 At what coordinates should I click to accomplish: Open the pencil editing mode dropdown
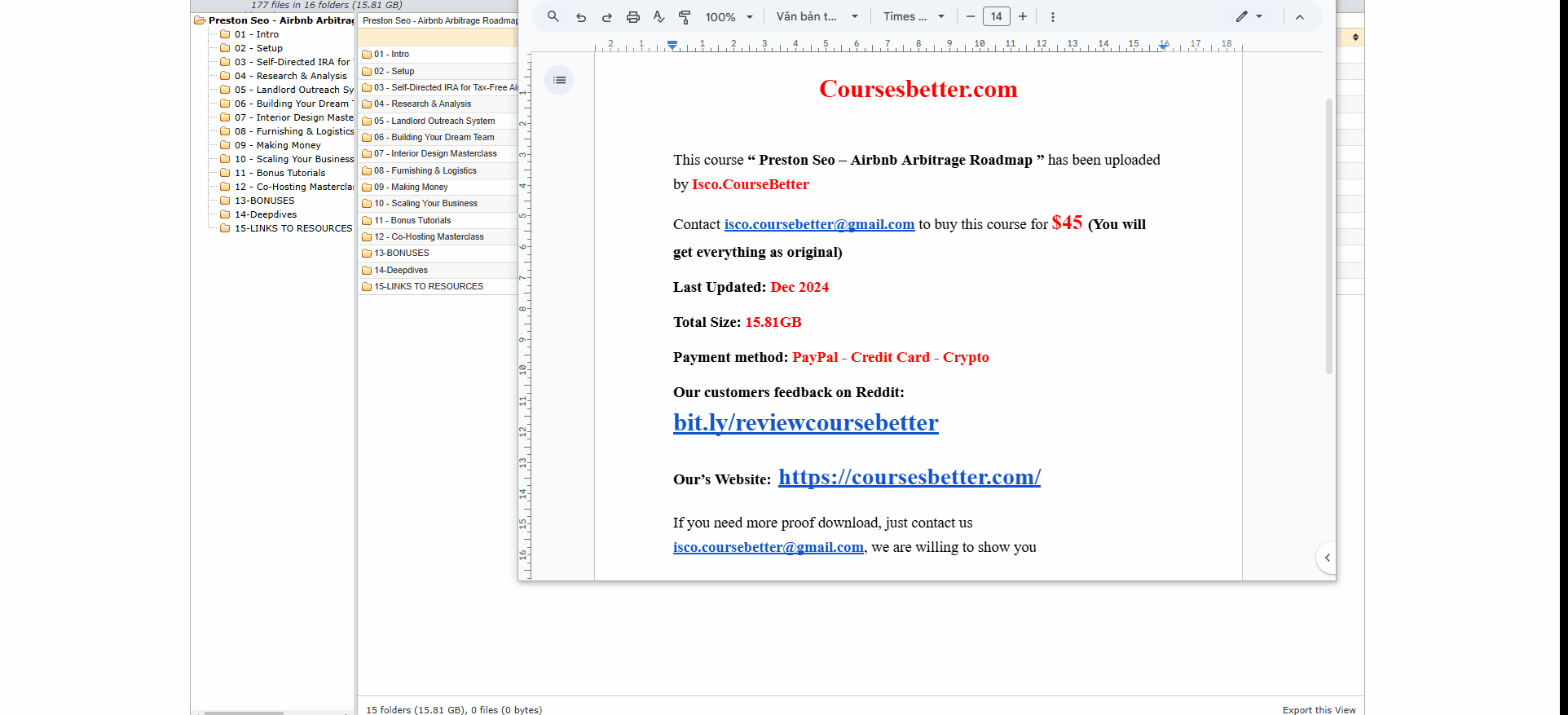point(1248,16)
